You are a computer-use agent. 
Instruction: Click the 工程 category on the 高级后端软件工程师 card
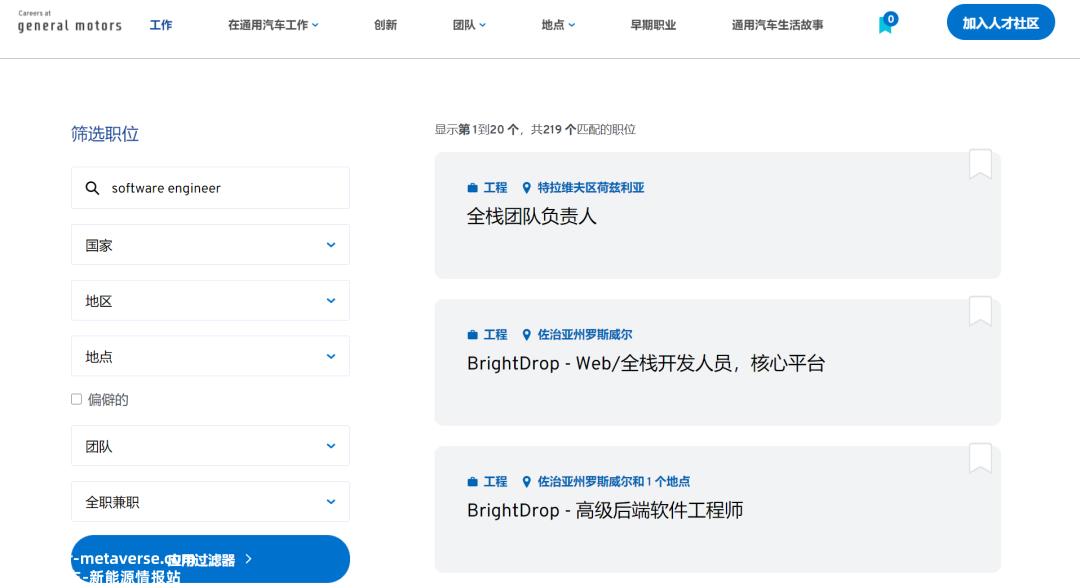point(495,481)
